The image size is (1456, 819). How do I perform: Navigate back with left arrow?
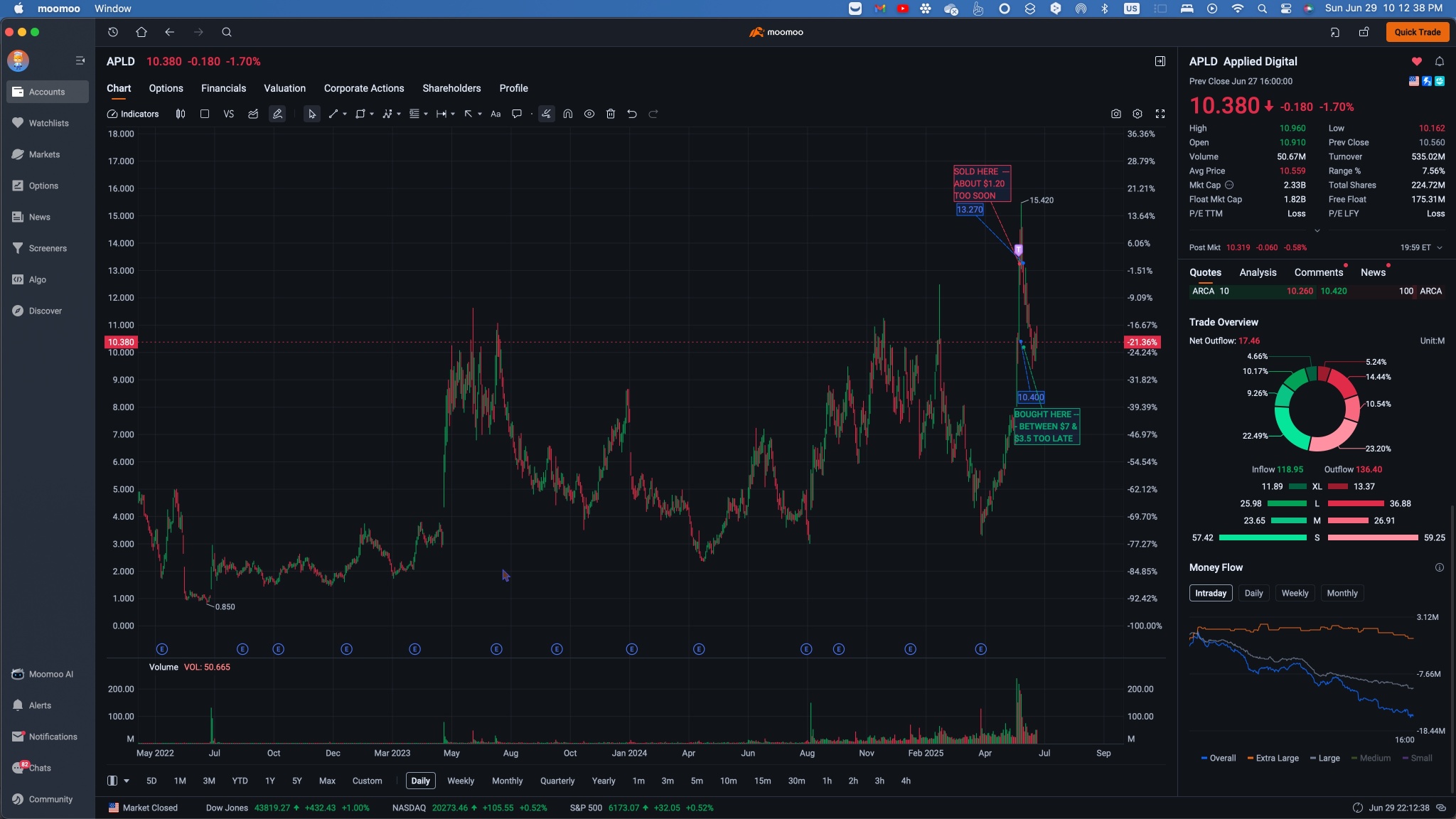coord(169,32)
